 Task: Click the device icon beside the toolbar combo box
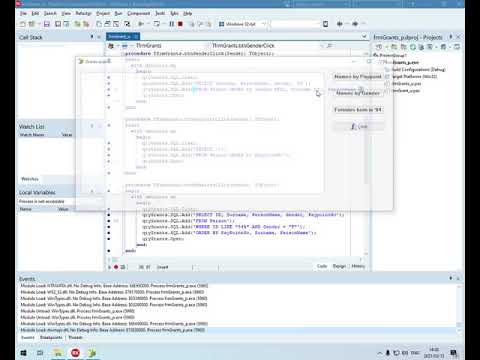tap(325, 24)
